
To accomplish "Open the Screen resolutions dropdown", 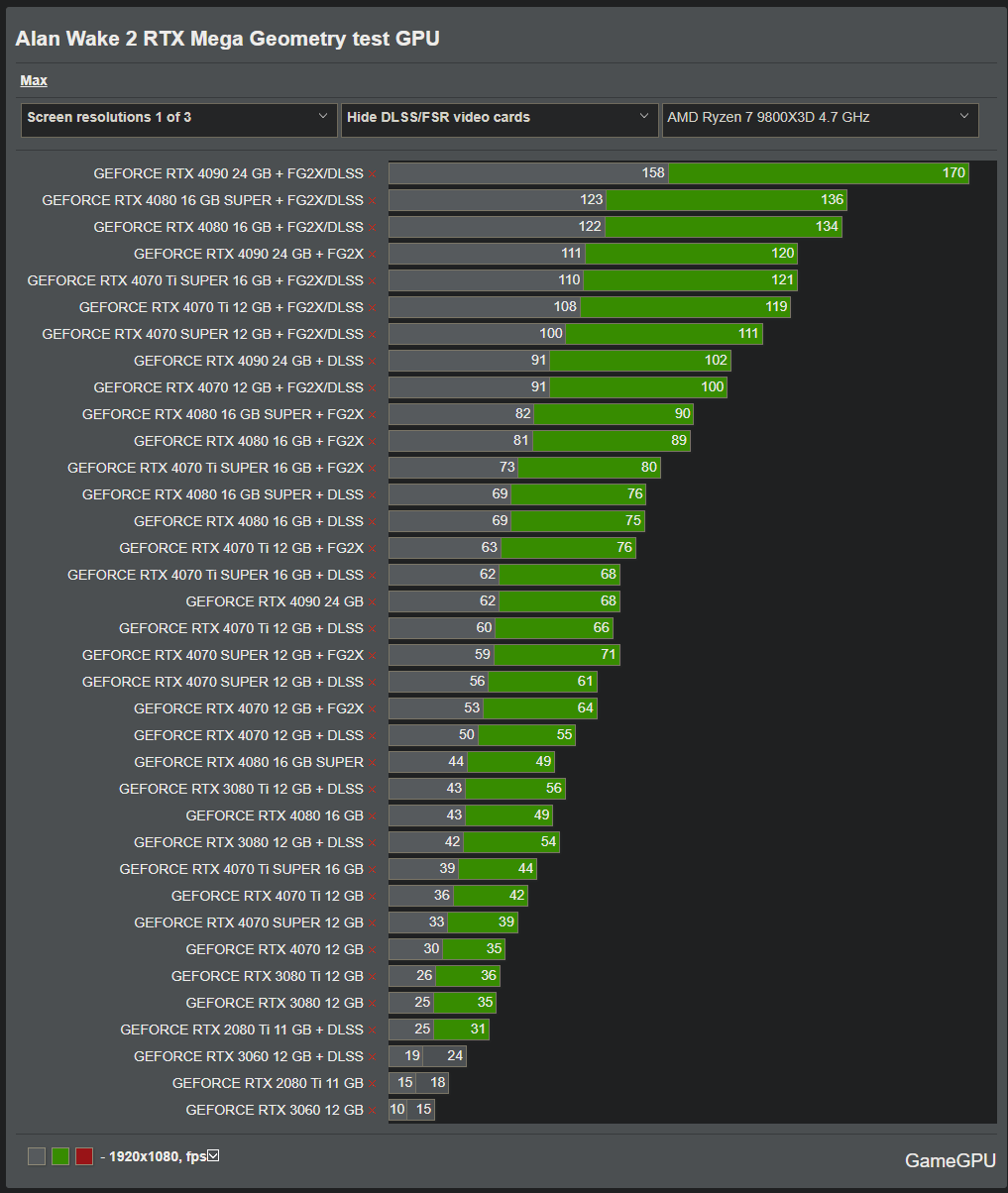I will 178,118.
